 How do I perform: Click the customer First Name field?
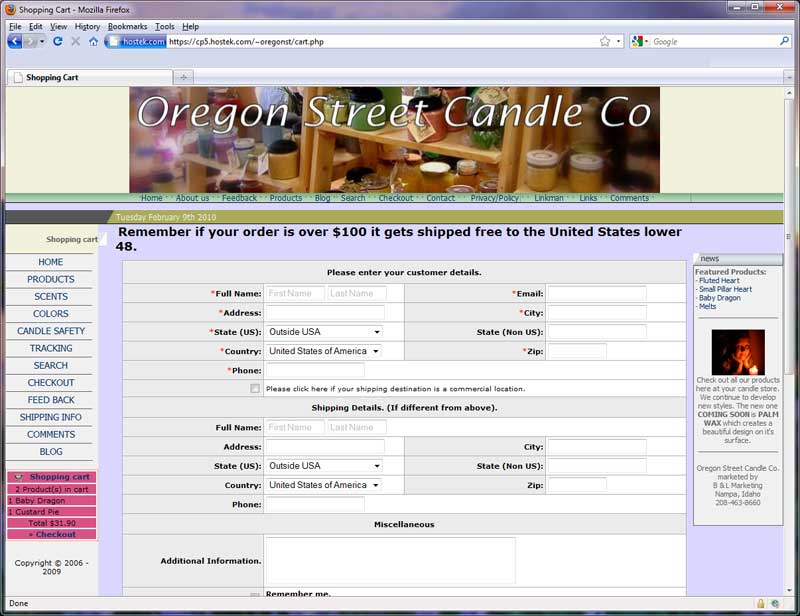pyautogui.click(x=295, y=293)
